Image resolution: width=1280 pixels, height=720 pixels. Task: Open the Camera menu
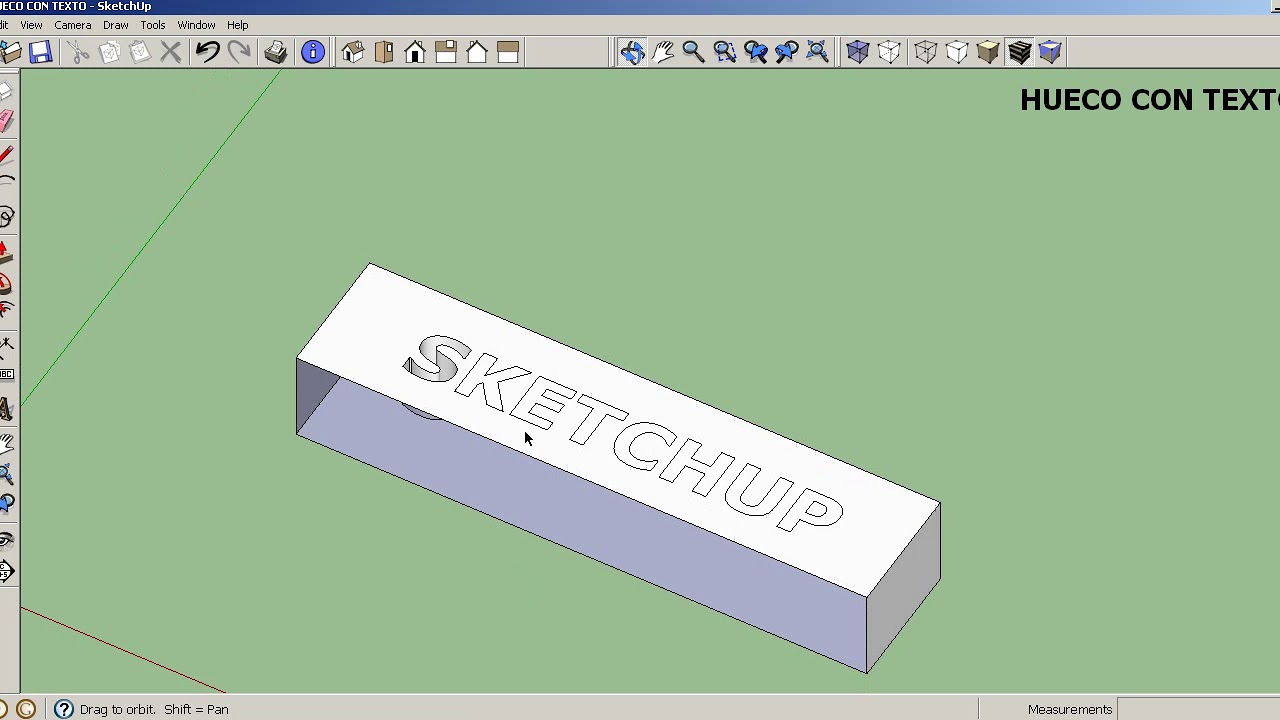click(x=73, y=25)
